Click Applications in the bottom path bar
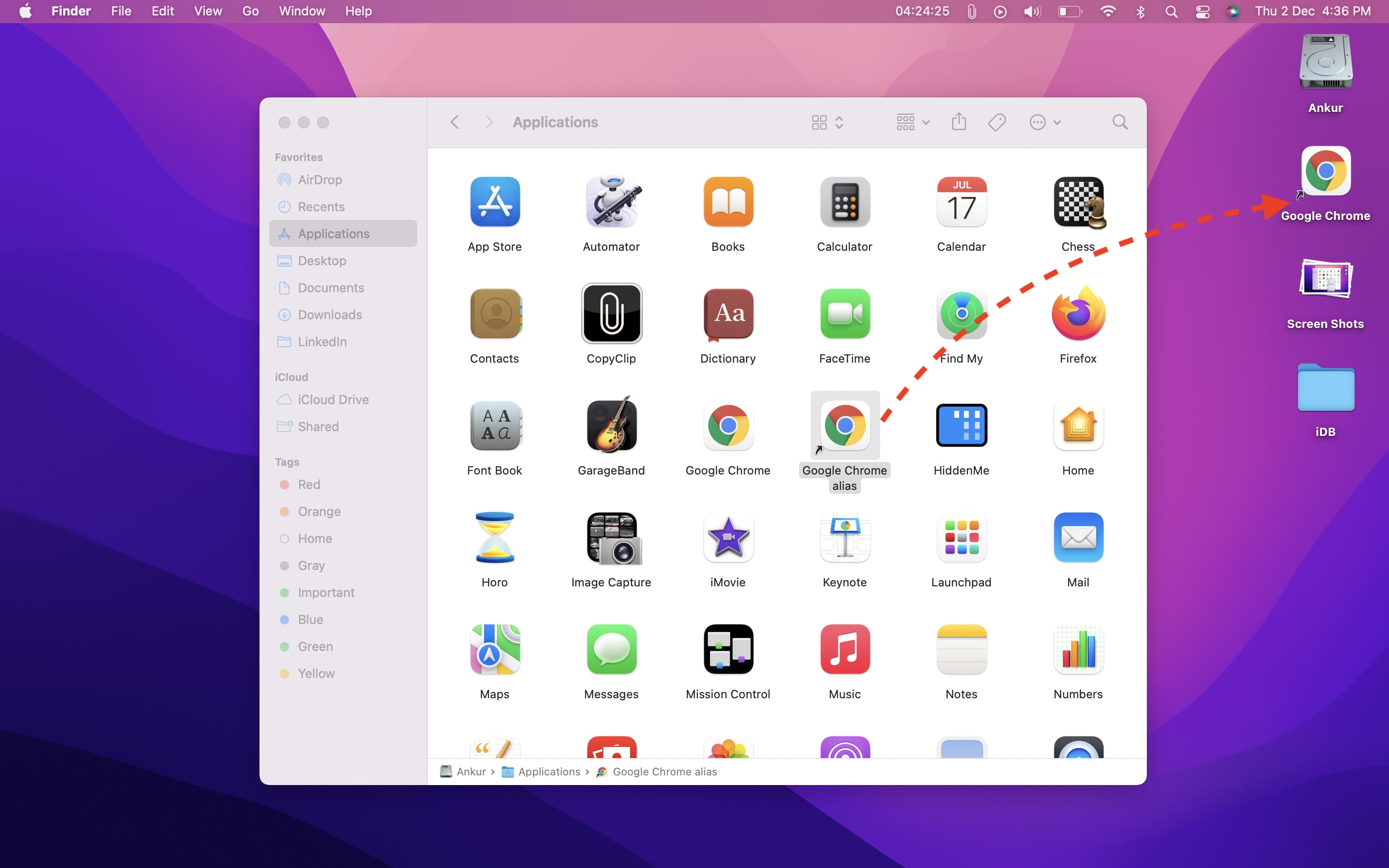Image resolution: width=1389 pixels, height=868 pixels. (549, 772)
